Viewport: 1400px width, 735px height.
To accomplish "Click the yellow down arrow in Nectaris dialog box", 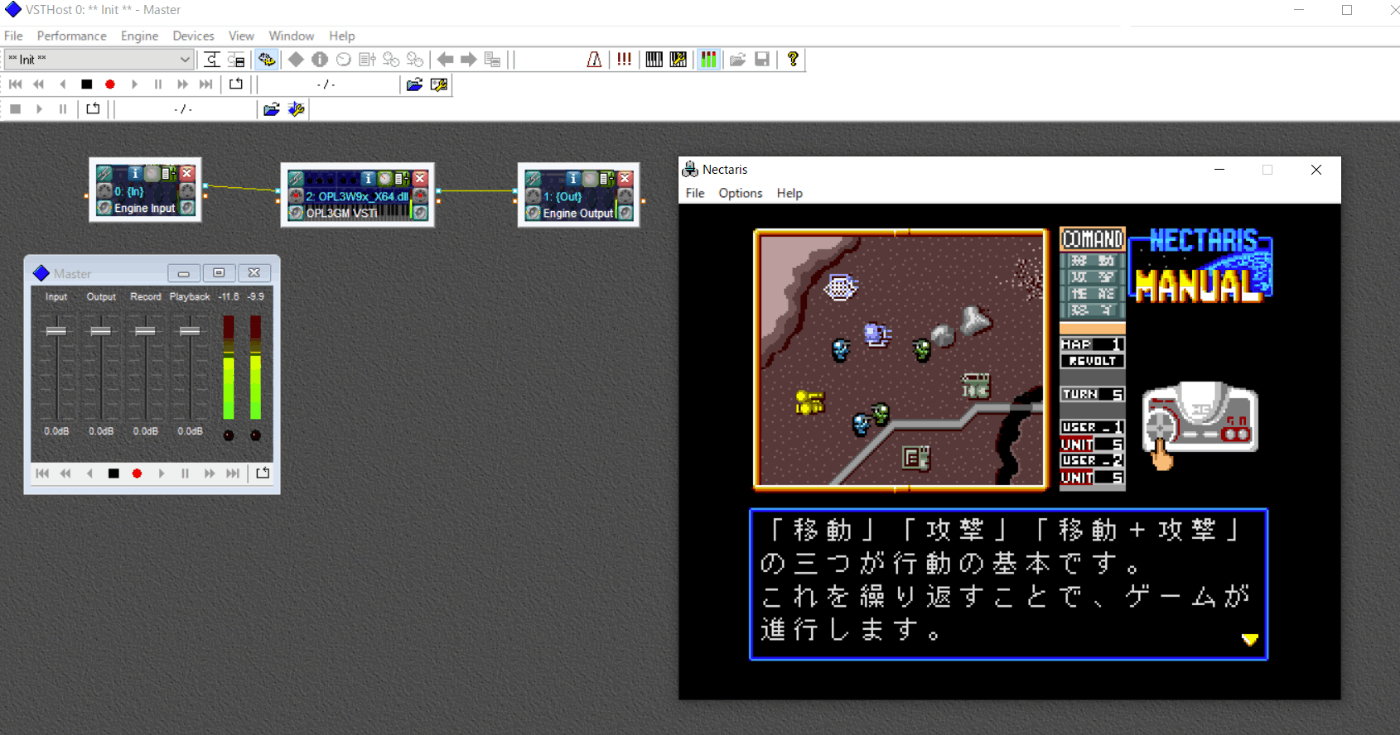I will 1249,640.
